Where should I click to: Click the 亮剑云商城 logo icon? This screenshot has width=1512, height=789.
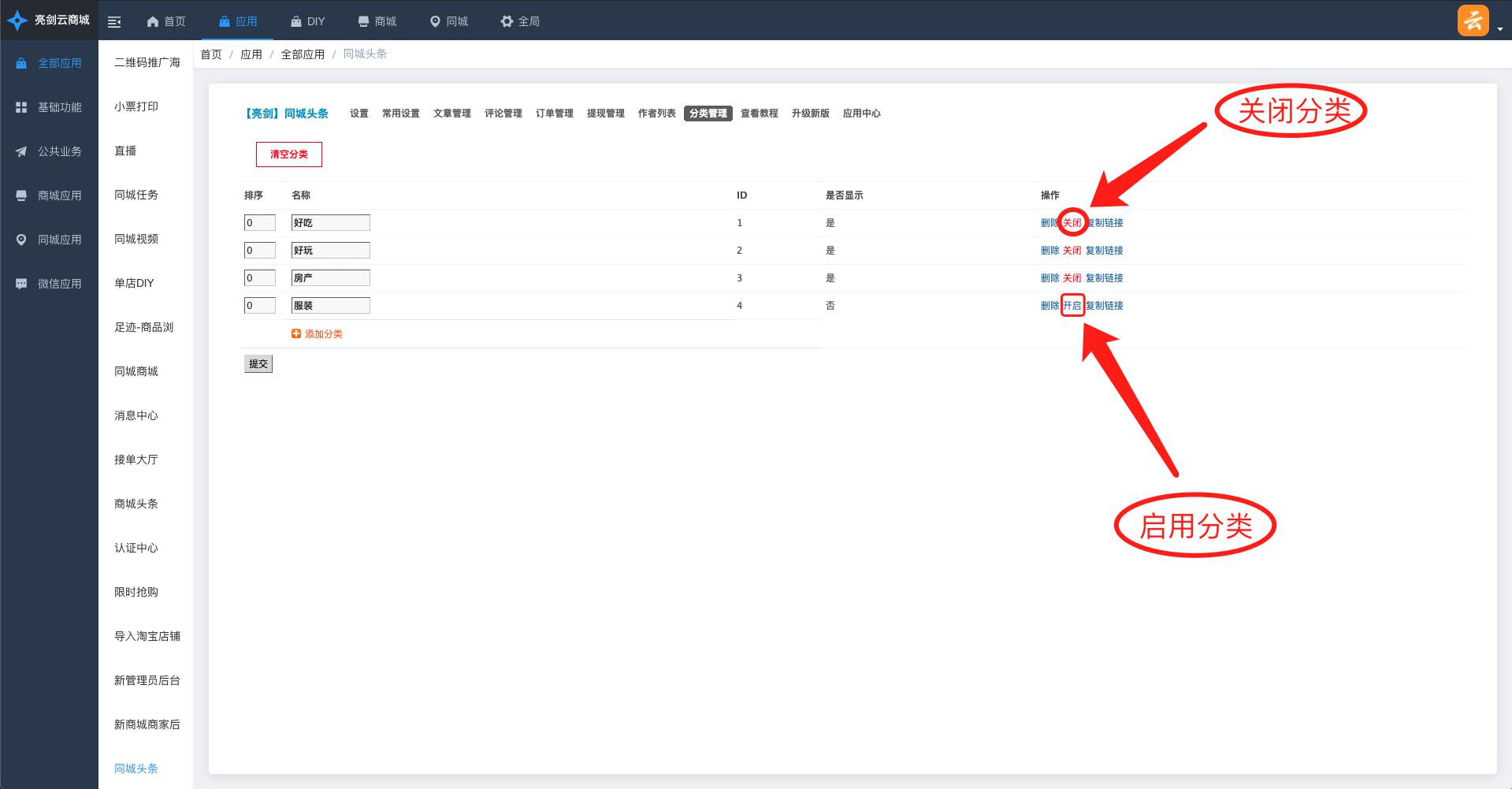tap(17, 20)
